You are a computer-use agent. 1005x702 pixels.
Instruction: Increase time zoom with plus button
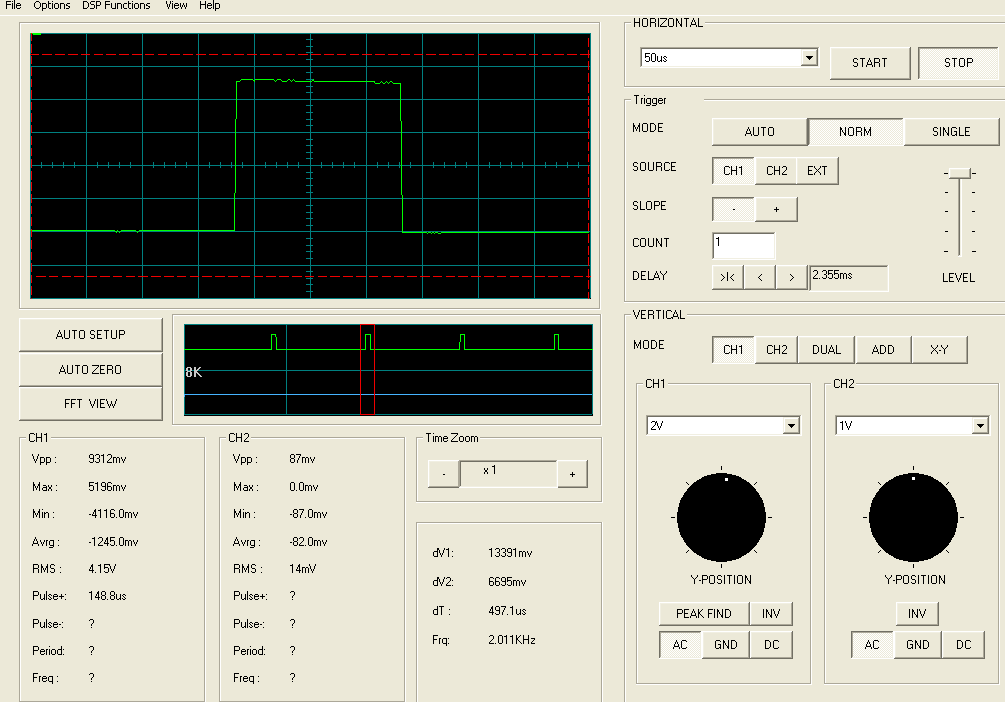[572, 474]
